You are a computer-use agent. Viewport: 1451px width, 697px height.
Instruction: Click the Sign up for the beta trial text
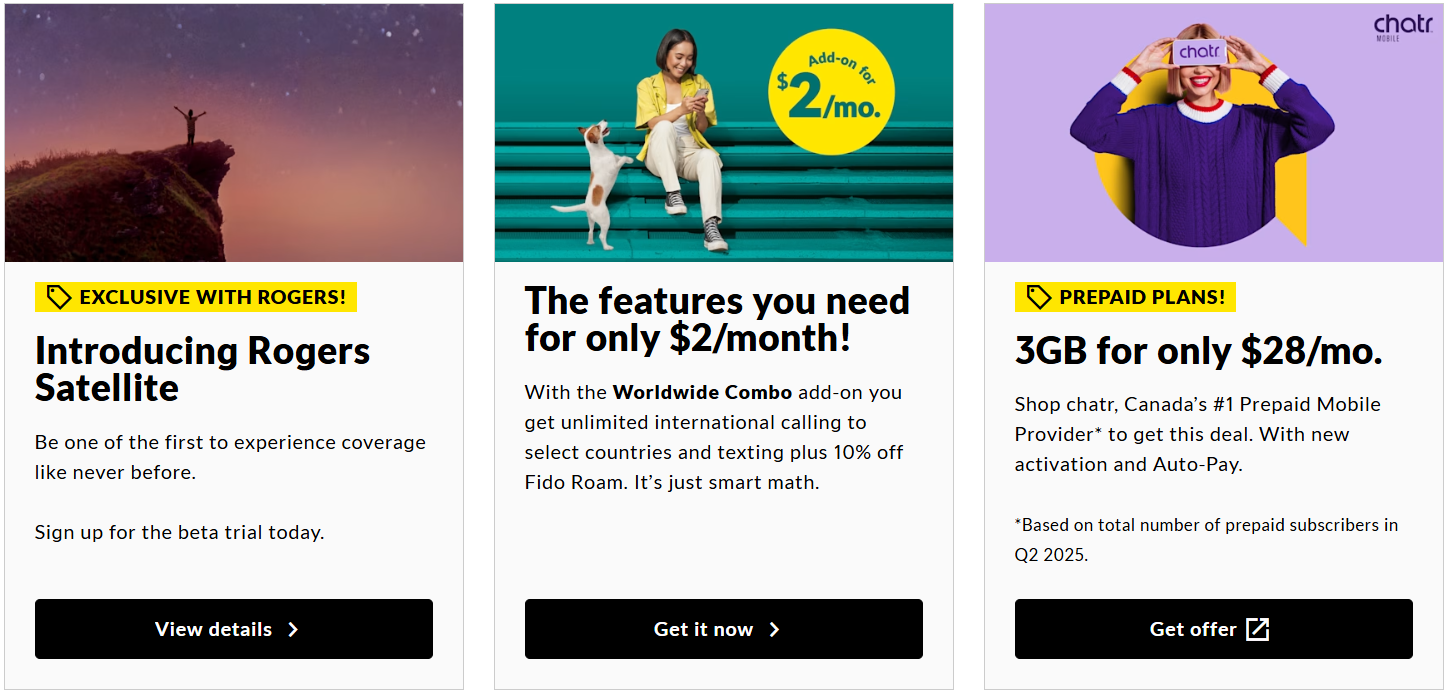179,532
